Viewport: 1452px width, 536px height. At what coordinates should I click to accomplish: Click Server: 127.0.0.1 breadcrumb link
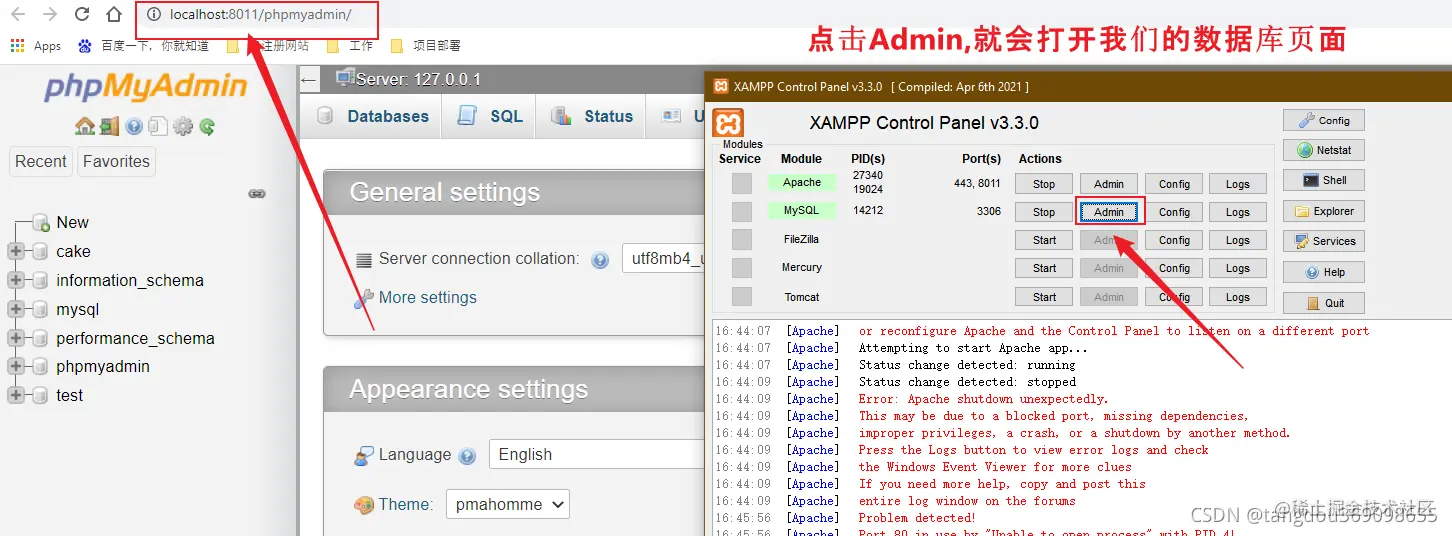(x=418, y=79)
